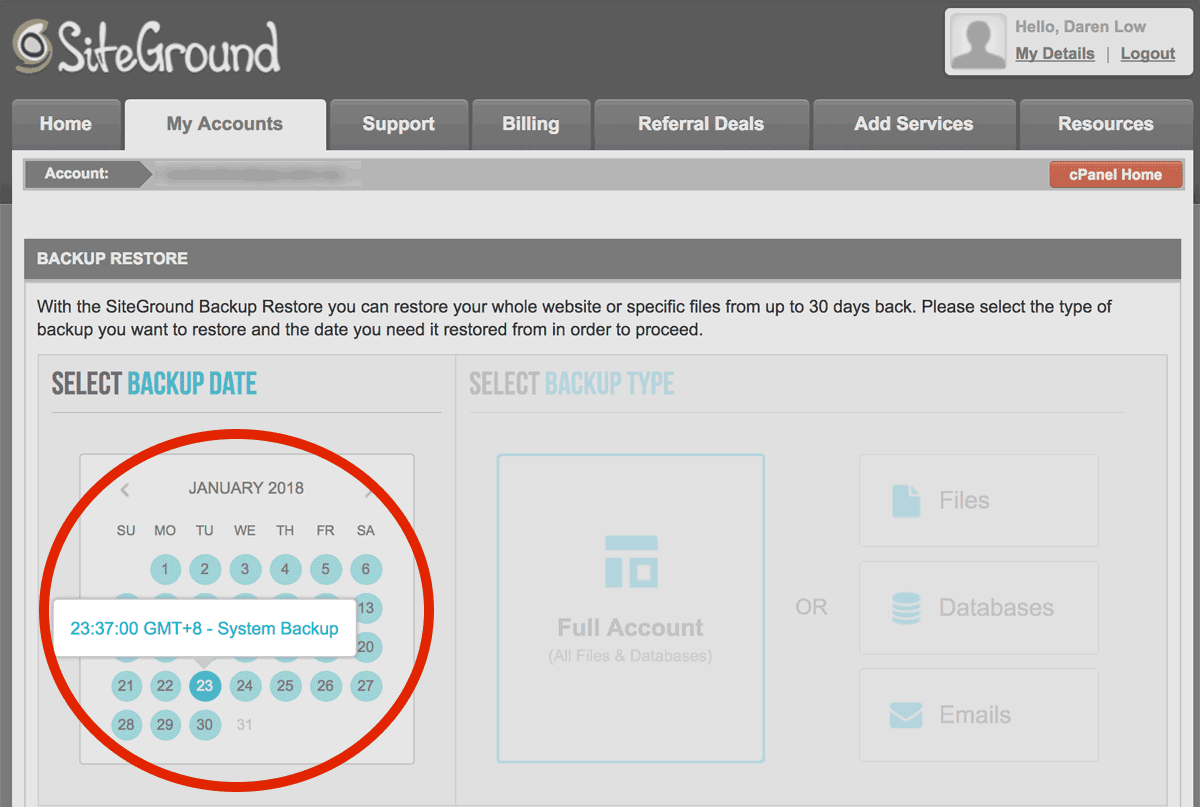Viewport: 1200px width, 807px height.
Task: Select January 28 in calendar
Action: pyautogui.click(x=125, y=725)
